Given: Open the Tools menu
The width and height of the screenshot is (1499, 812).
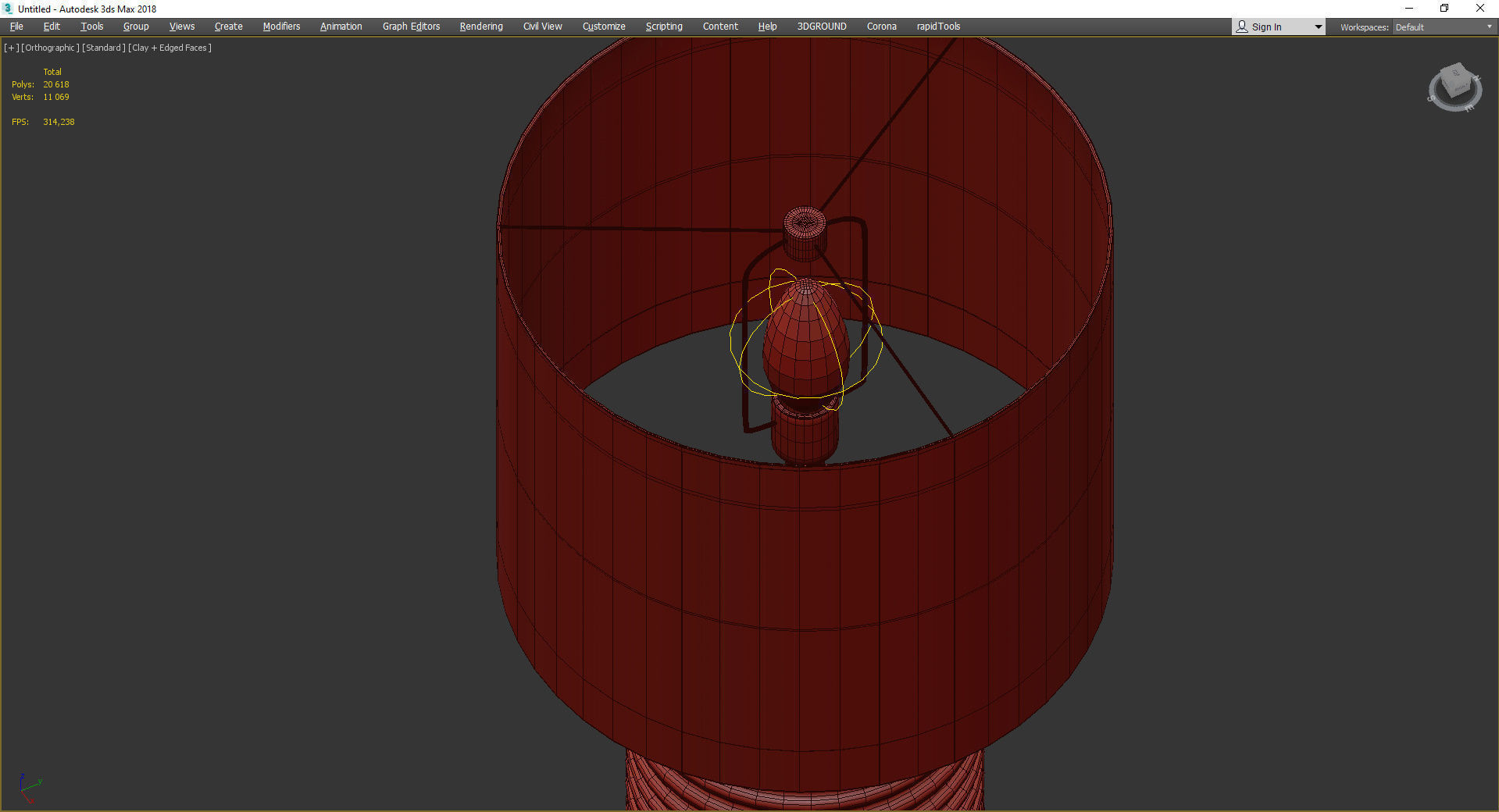Looking at the screenshot, I should pos(91,27).
